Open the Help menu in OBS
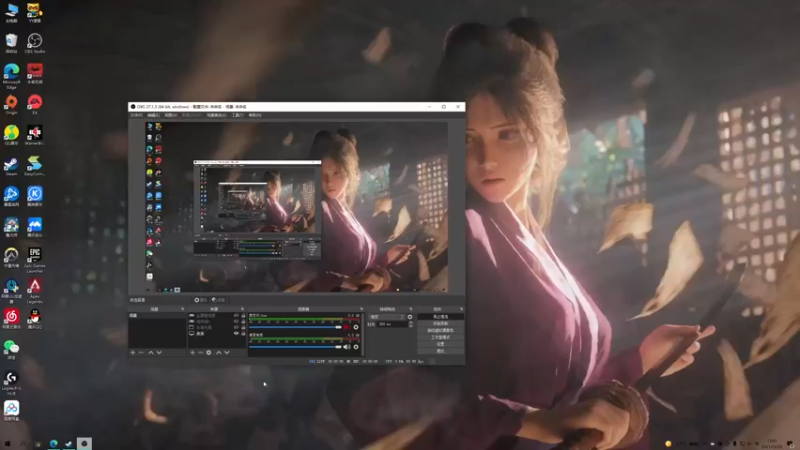The image size is (800, 450). pos(255,115)
